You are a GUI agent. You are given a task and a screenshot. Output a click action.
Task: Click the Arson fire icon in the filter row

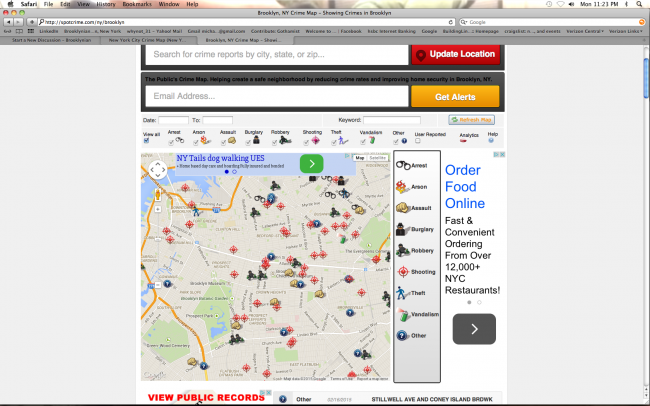pyautogui.click(x=205, y=141)
